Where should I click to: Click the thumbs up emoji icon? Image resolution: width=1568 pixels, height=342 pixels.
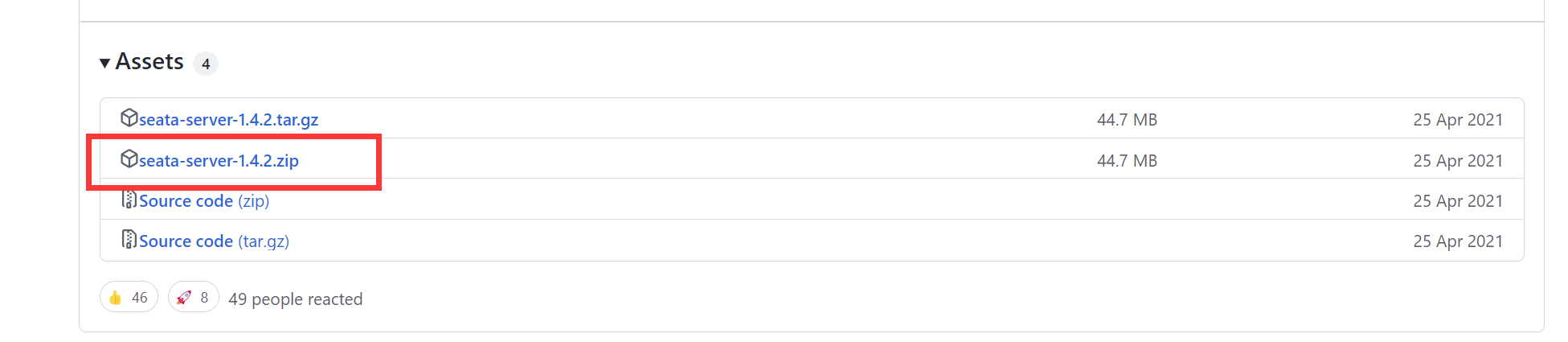(x=116, y=298)
